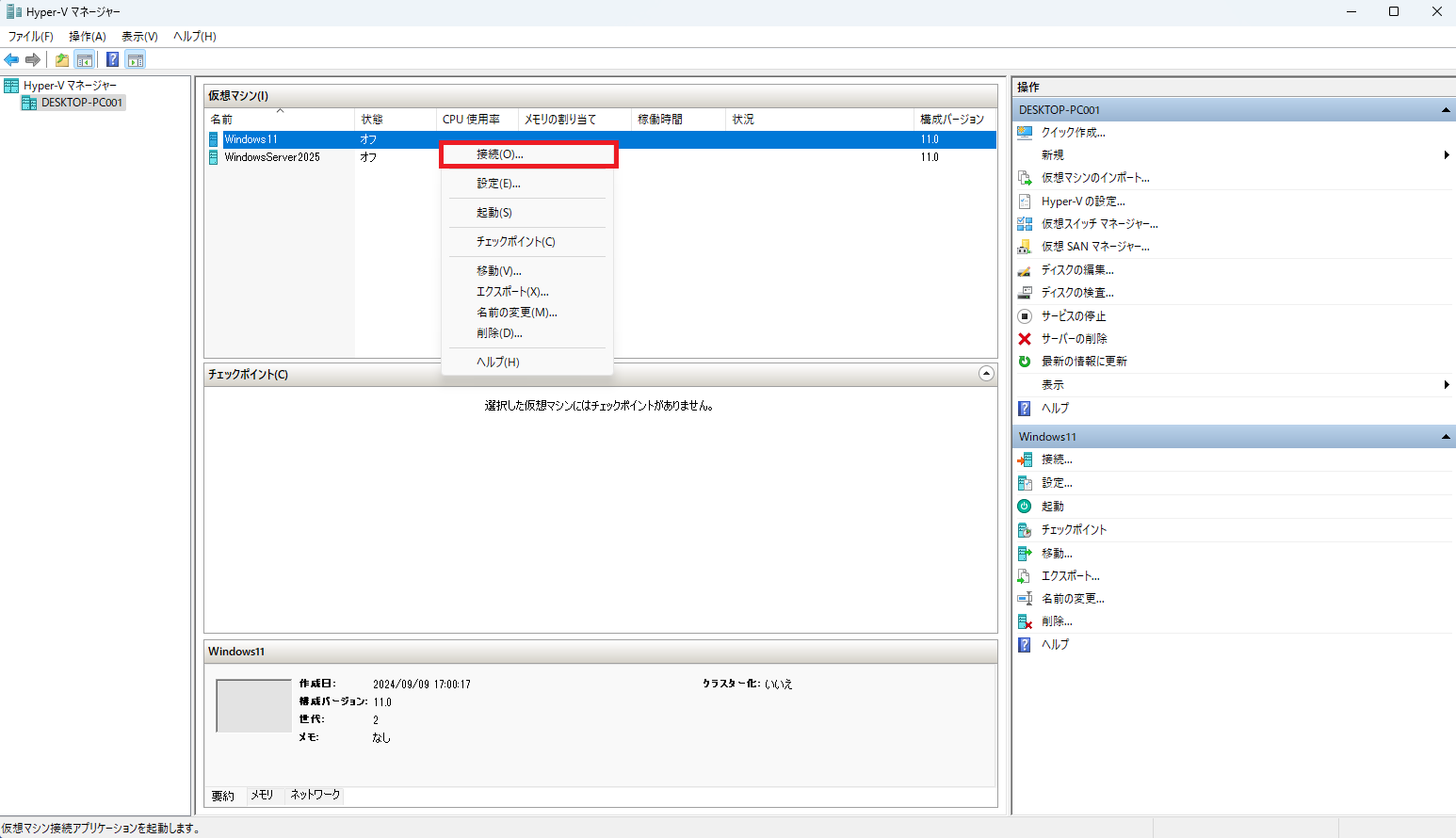Click the green 最新の情報に更新 refresh icon
The image size is (1456, 838).
click(x=1025, y=362)
